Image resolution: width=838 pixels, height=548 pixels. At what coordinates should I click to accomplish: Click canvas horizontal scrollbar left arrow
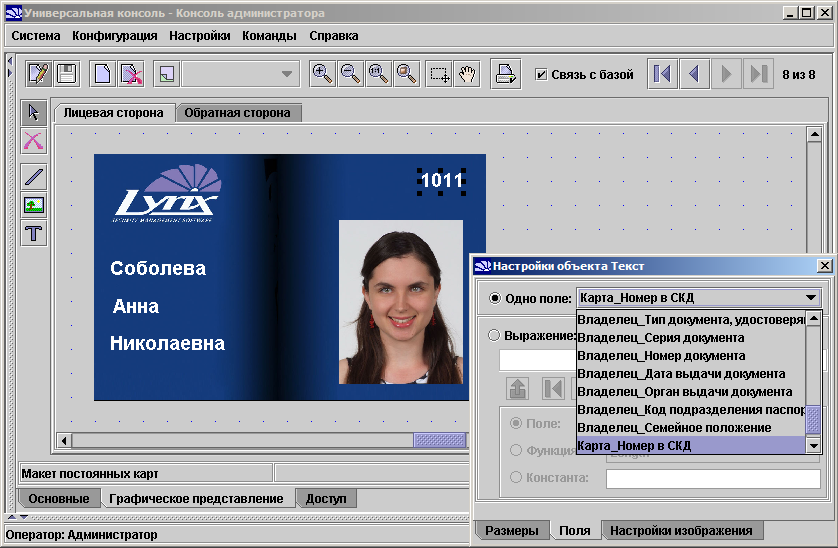64,441
